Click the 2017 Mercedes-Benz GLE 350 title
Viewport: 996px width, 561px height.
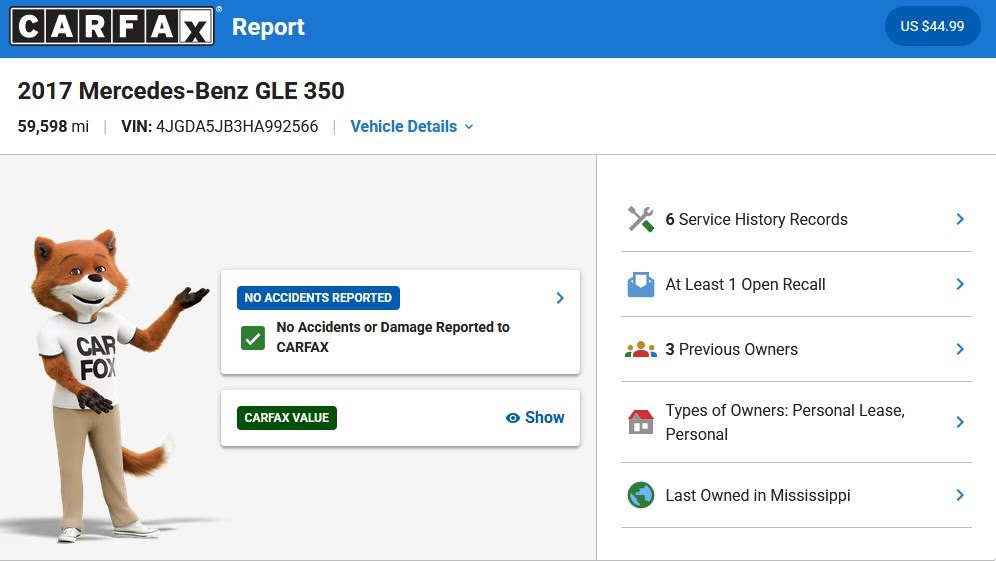(181, 91)
